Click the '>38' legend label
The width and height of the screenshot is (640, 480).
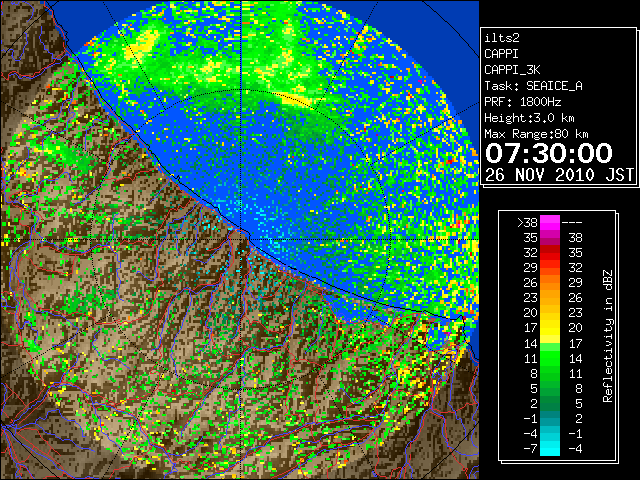[x=527, y=222]
